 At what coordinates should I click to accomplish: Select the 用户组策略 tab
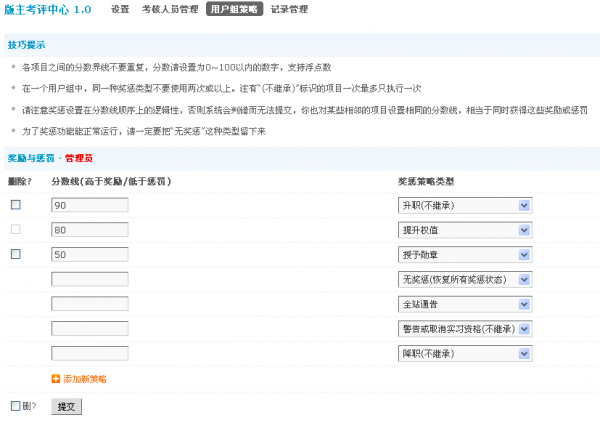pyautogui.click(x=234, y=9)
